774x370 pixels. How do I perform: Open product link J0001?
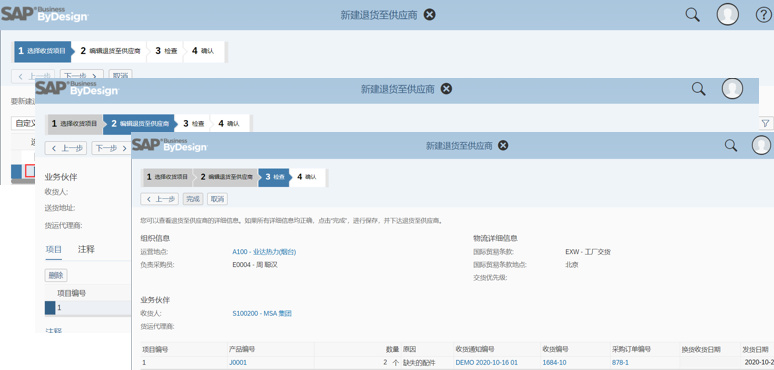pyautogui.click(x=238, y=363)
